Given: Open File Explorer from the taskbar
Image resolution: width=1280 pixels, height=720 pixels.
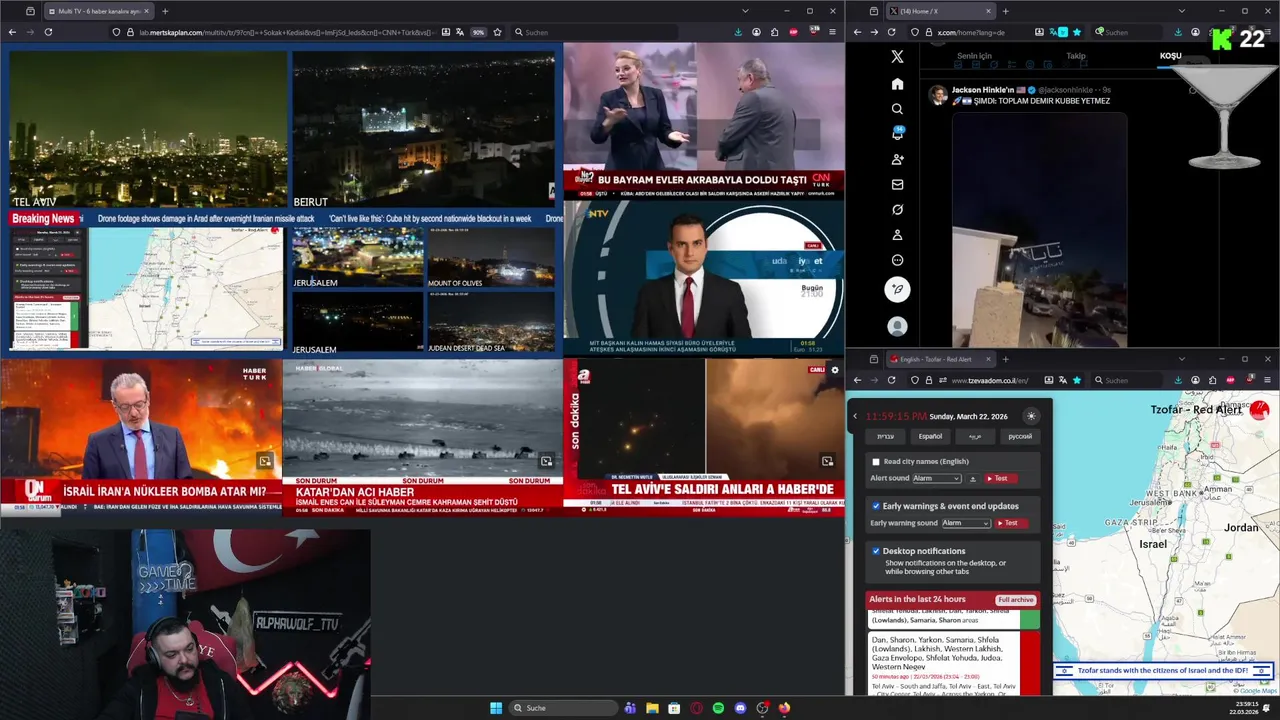Looking at the screenshot, I should 652,708.
